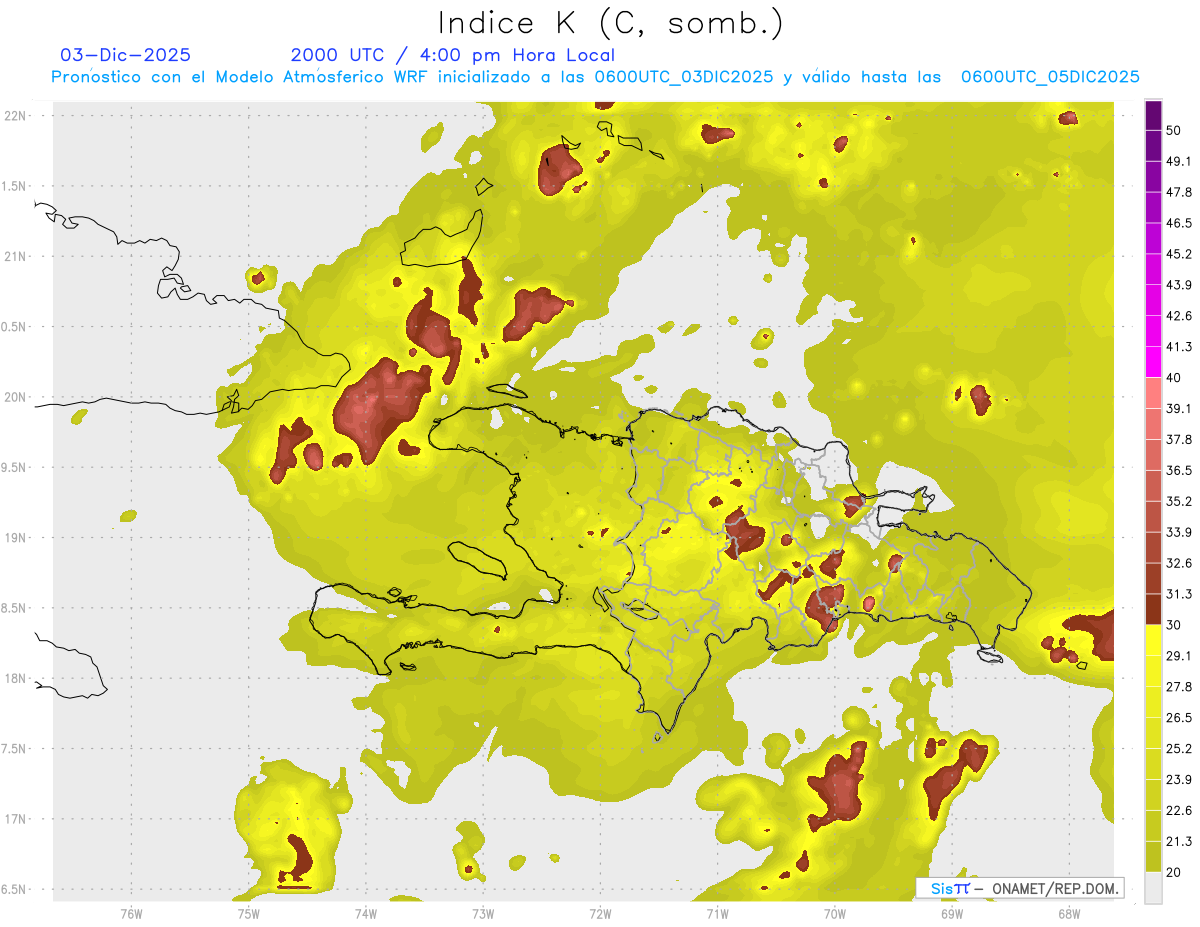
Task: Select latitude label '19N'
Action: [16, 537]
